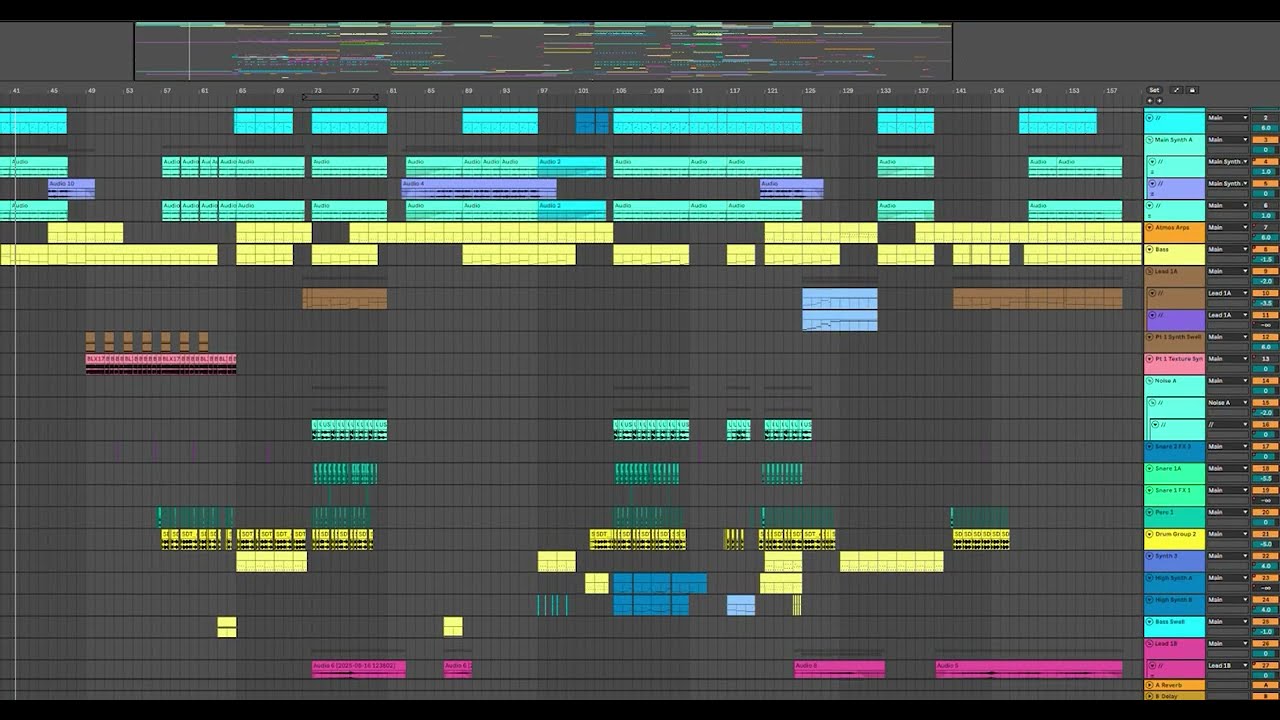1280x720 pixels.
Task: Toggle activator 13 on Pt 1 Texture Syn
Action: click(x=1265, y=359)
